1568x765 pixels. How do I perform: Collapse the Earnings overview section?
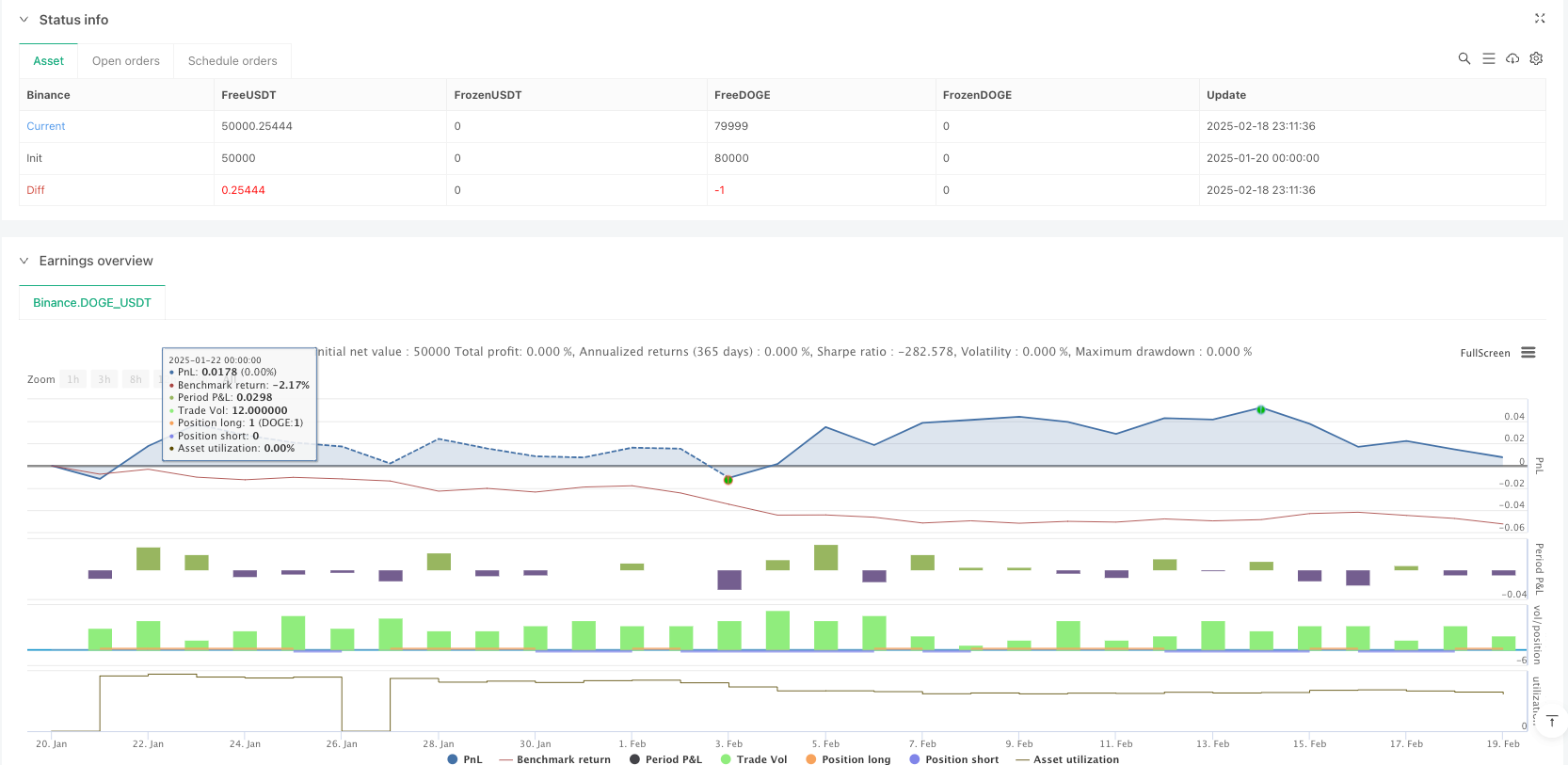[x=24, y=261]
